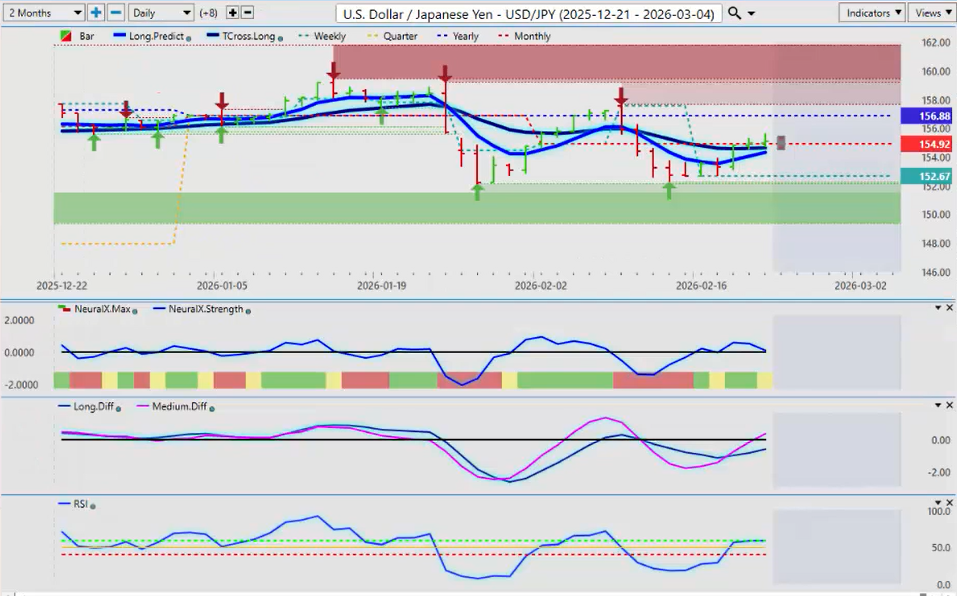
Task: Click the magnifying glass symbol search icon
Action: 735,13
